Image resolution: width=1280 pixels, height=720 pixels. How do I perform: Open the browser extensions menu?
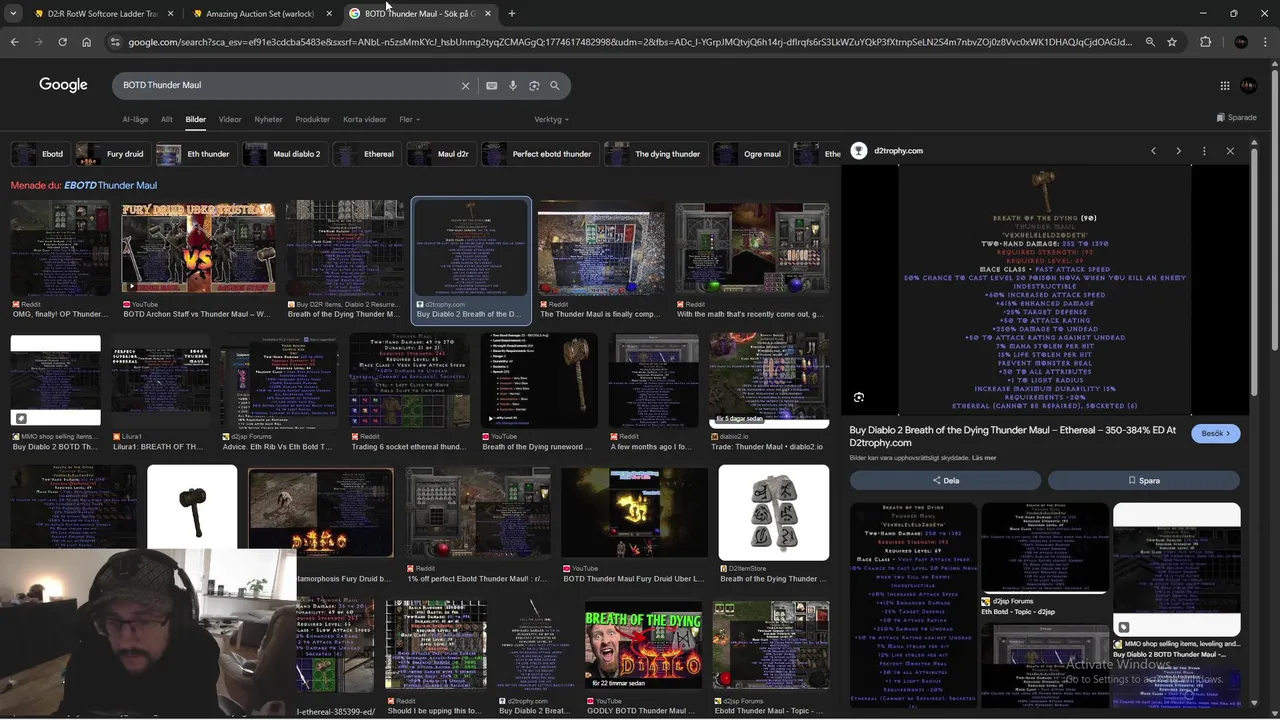(x=1205, y=42)
